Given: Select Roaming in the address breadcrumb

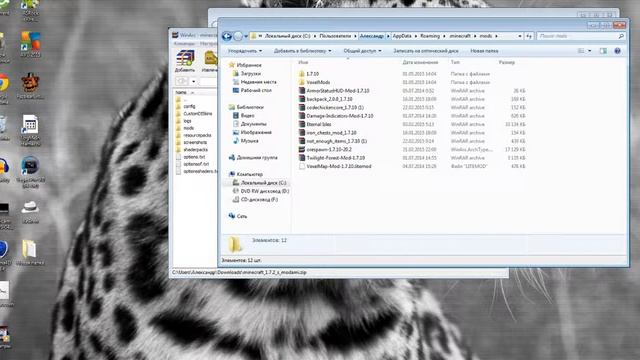Looking at the screenshot, I should tap(430, 36).
